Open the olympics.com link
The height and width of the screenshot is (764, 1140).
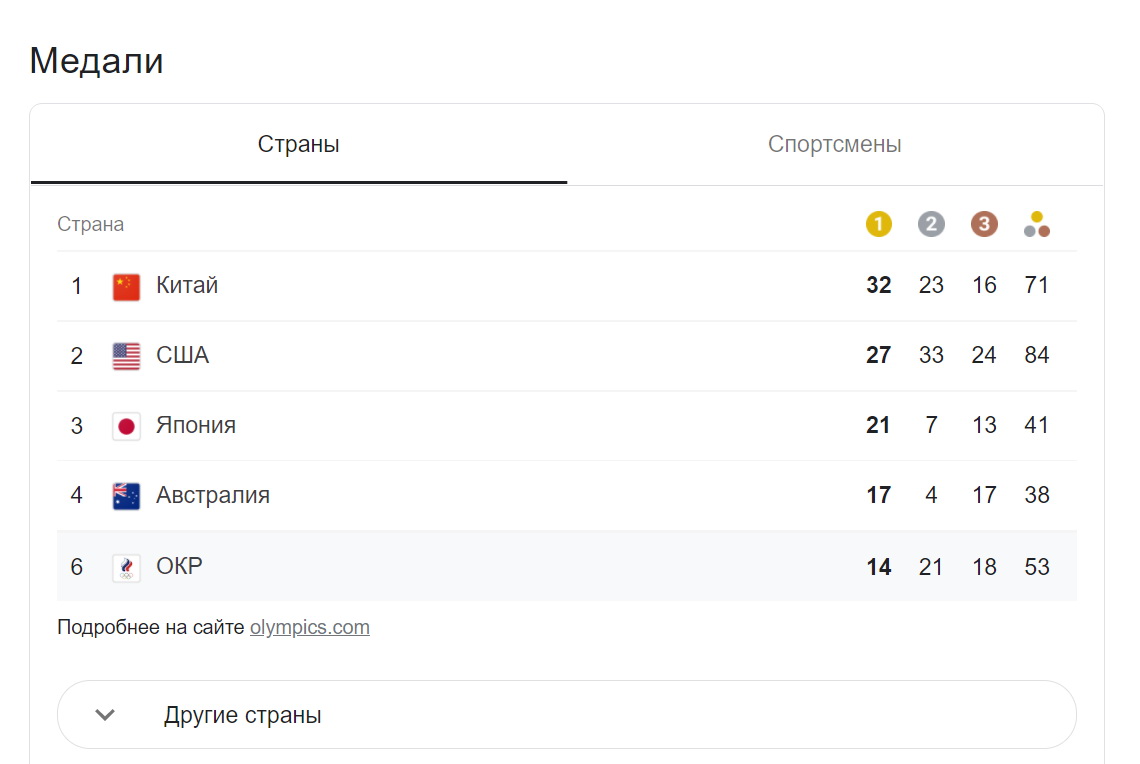pyautogui.click(x=310, y=627)
